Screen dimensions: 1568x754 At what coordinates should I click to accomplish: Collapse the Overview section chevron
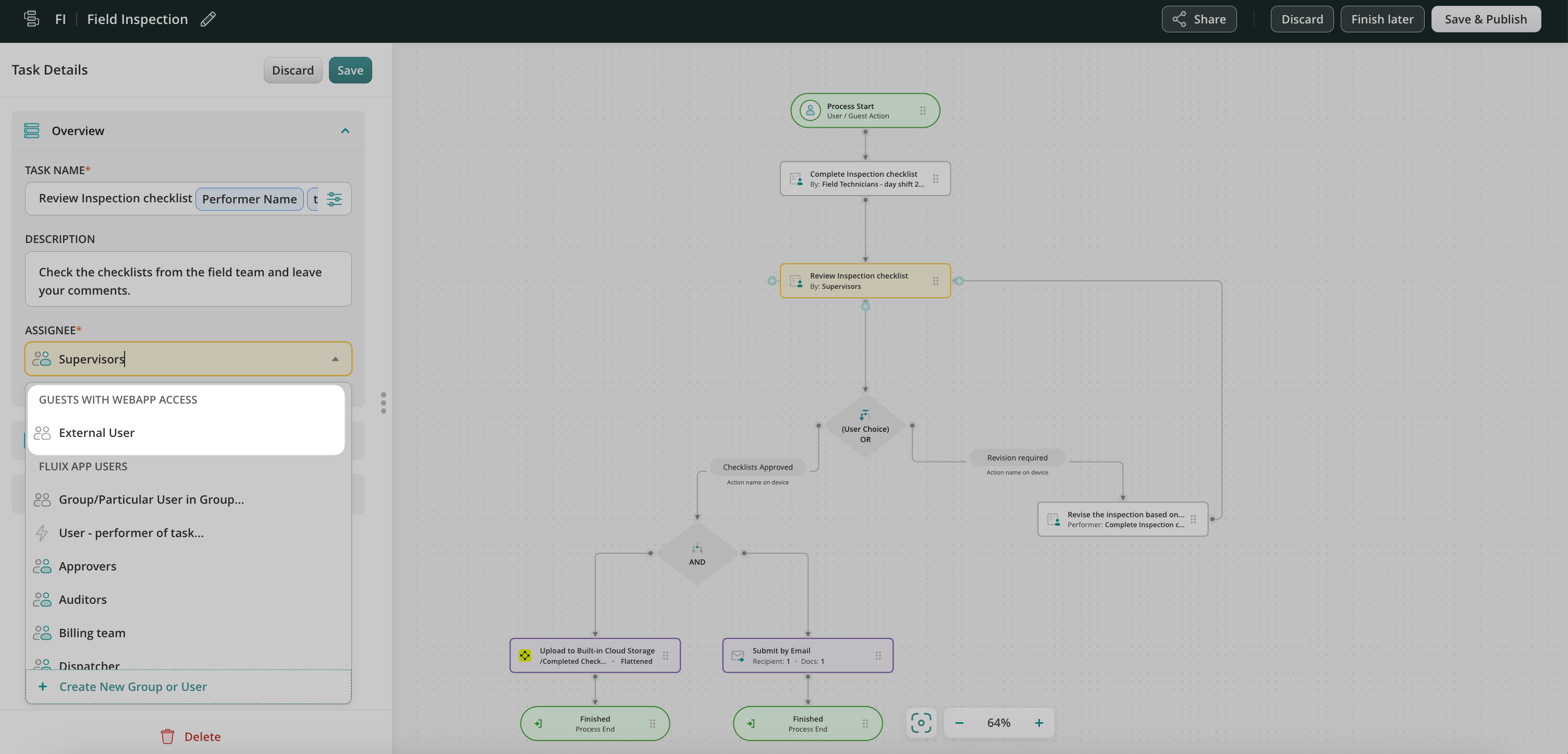click(345, 131)
